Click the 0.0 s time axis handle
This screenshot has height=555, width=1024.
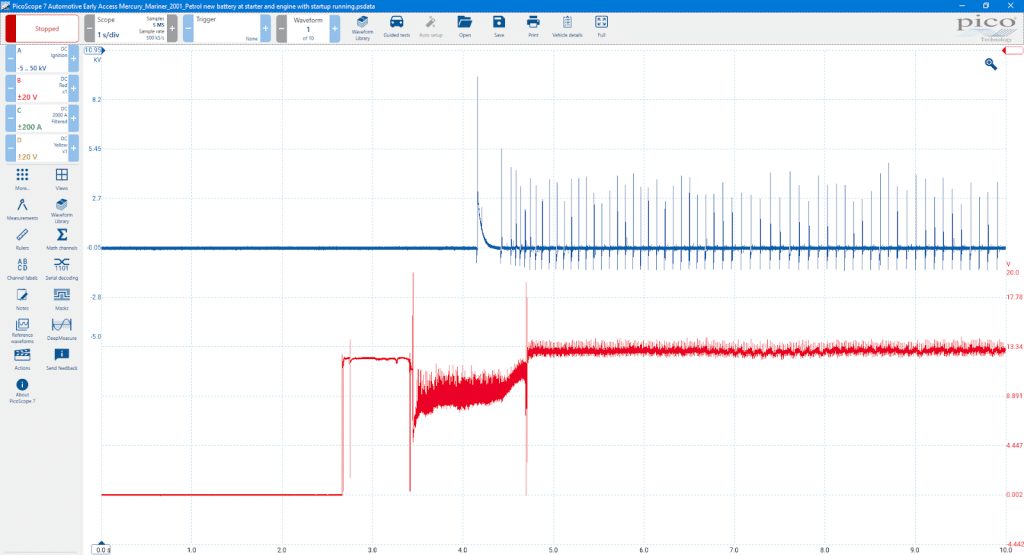[101, 550]
